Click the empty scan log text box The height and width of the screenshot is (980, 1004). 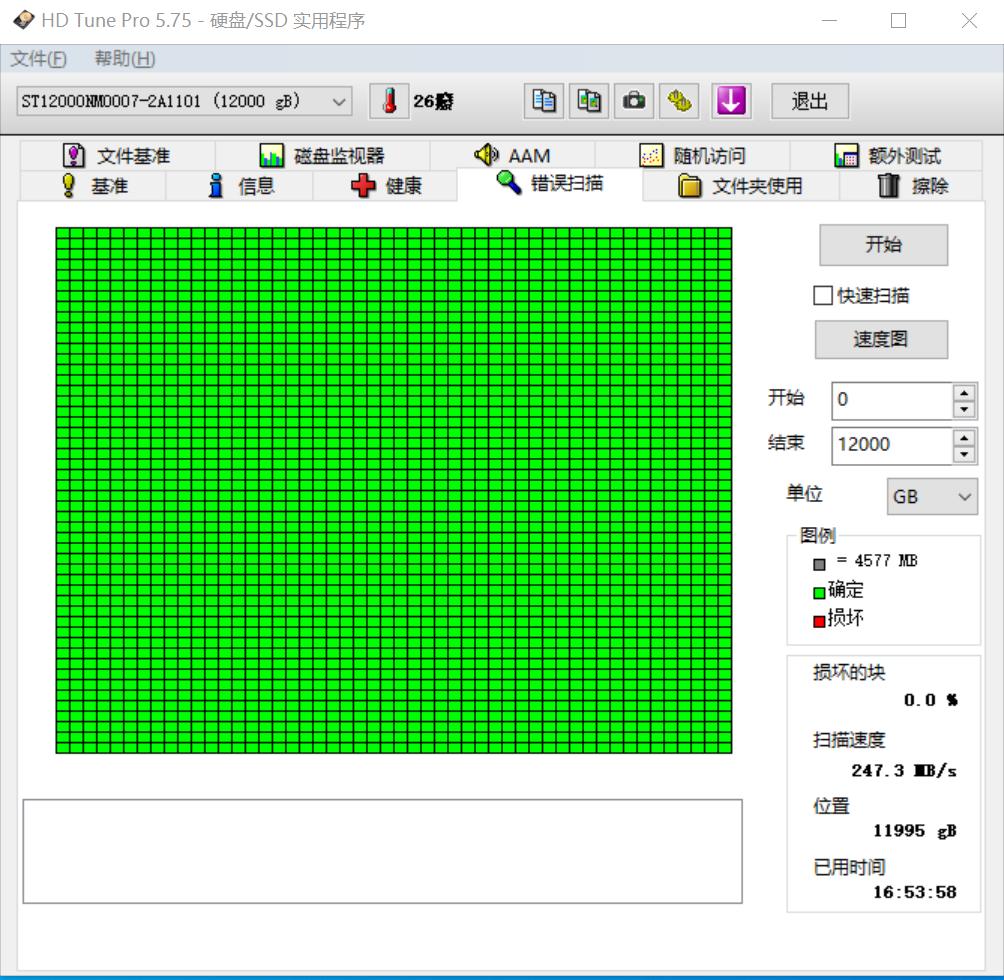382,851
